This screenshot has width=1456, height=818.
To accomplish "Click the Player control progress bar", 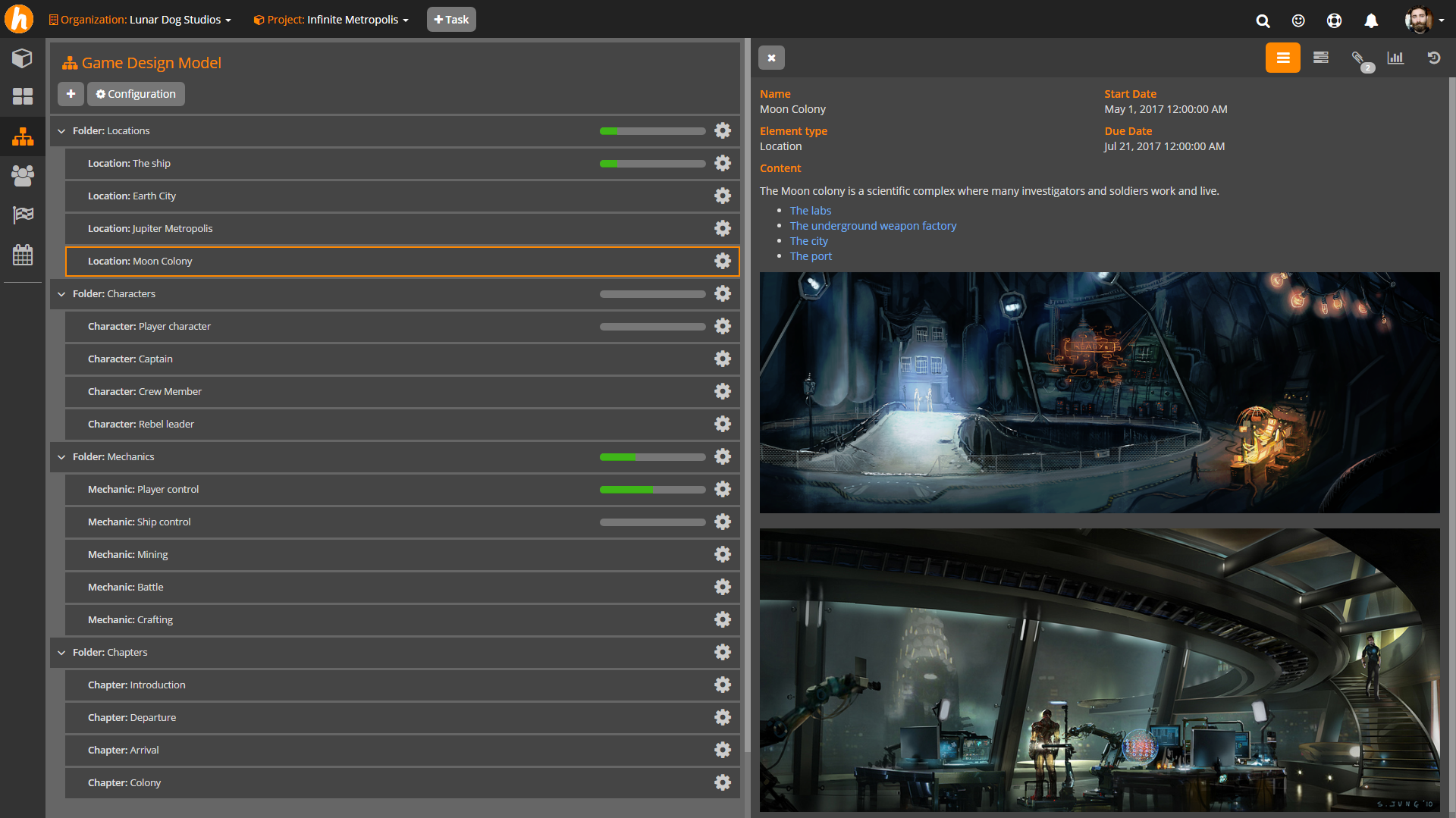I will click(652, 490).
